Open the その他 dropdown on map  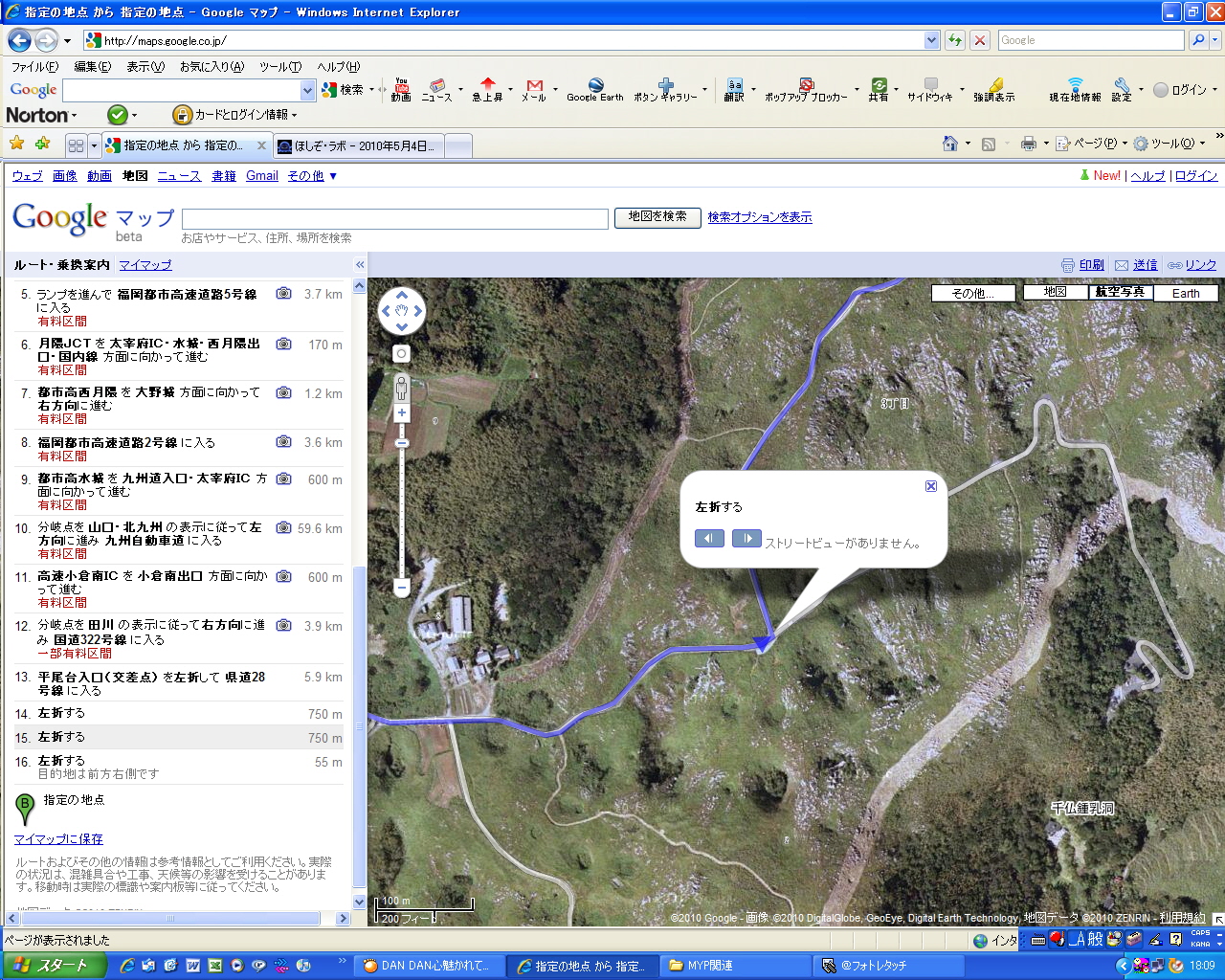[x=972, y=294]
